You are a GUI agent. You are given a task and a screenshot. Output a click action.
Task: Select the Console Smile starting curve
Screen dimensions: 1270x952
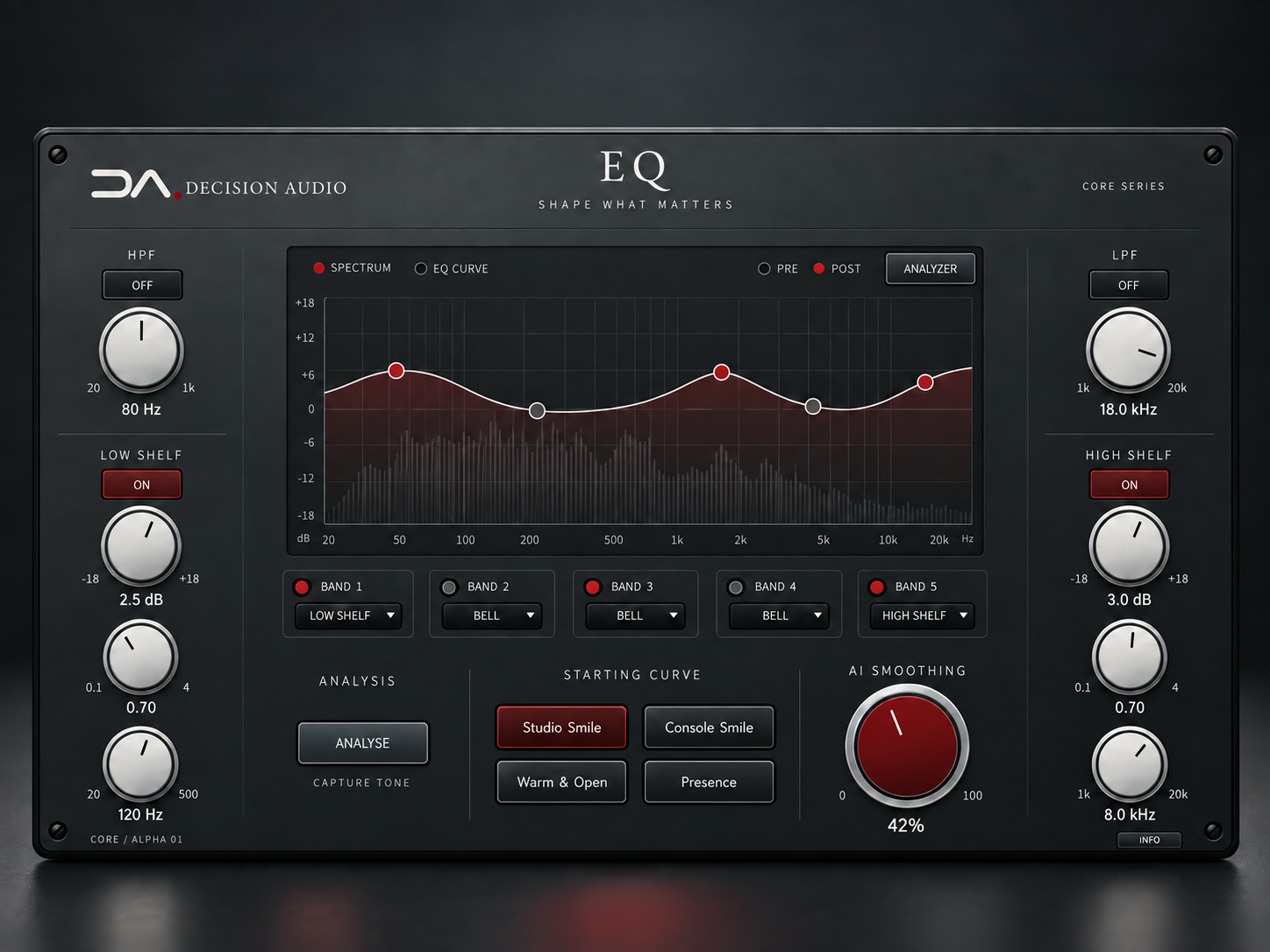click(x=710, y=728)
